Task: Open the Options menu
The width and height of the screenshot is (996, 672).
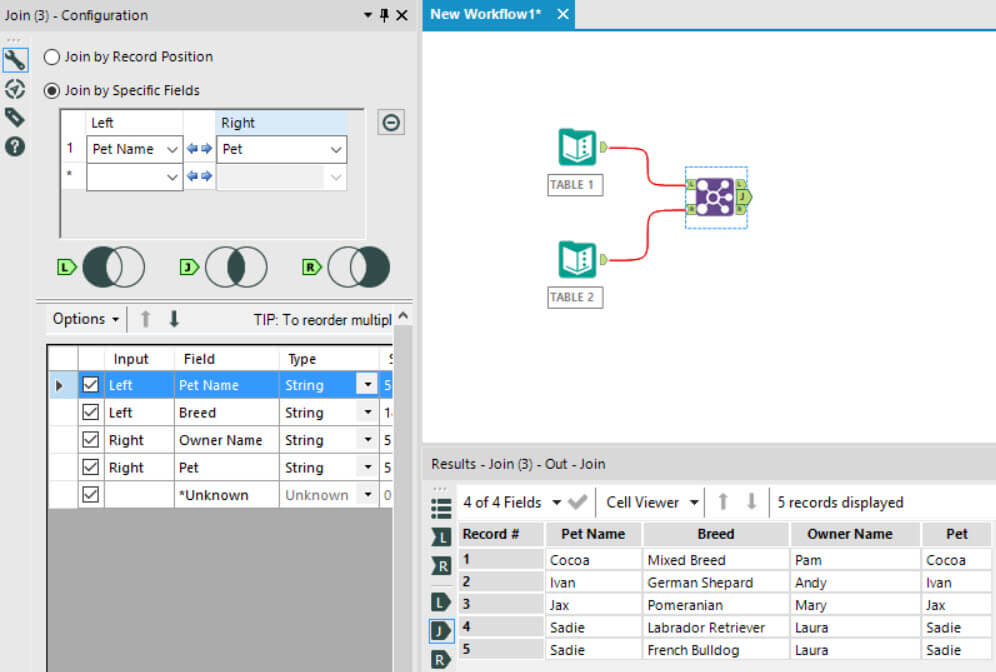Action: (x=85, y=319)
